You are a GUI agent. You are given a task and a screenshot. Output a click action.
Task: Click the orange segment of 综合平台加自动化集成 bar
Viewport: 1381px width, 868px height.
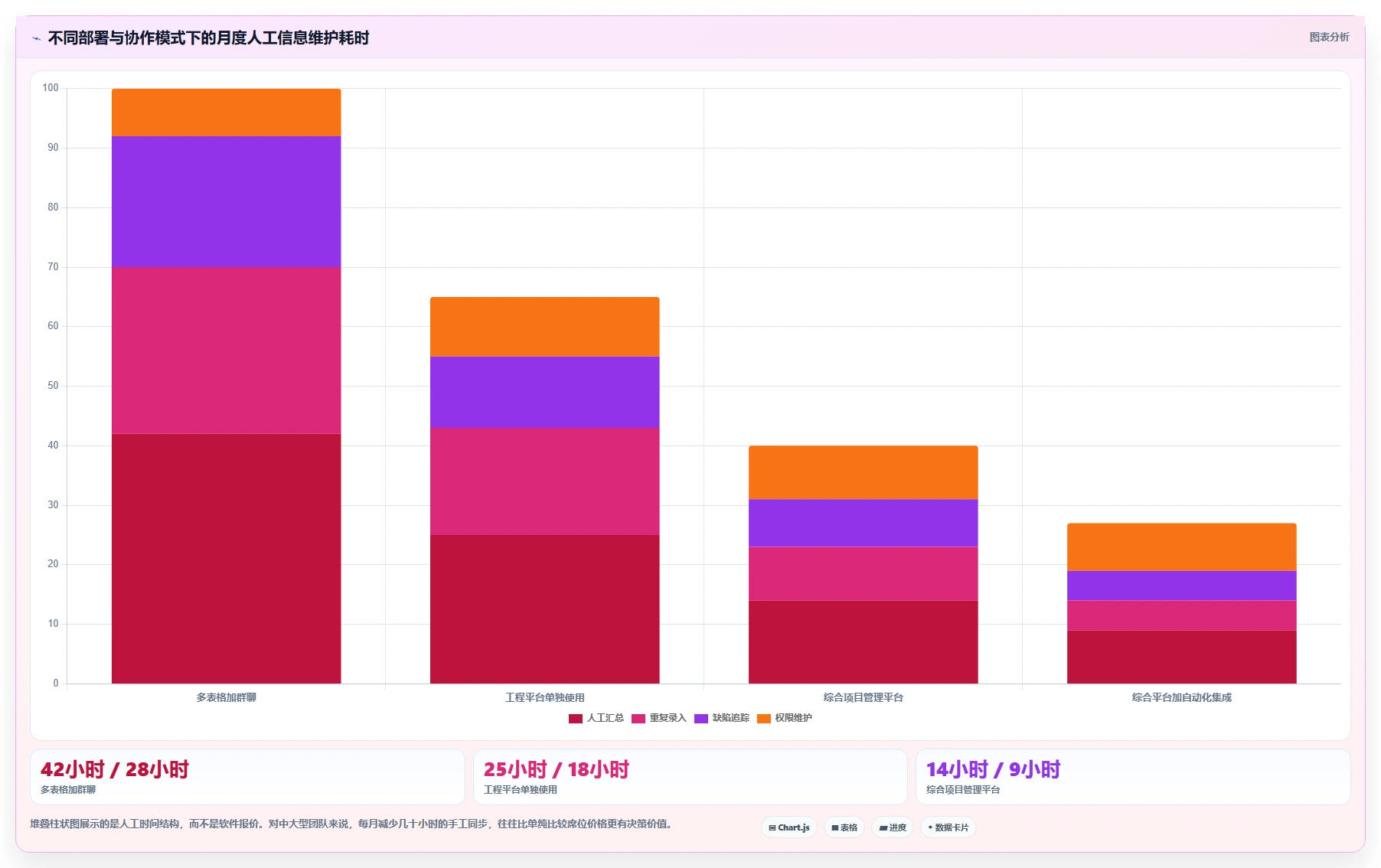coord(1181,547)
